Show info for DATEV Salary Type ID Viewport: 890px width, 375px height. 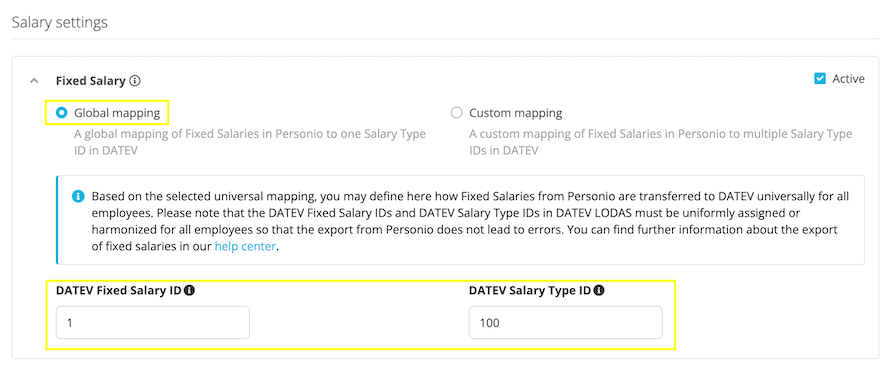pyautogui.click(x=599, y=290)
